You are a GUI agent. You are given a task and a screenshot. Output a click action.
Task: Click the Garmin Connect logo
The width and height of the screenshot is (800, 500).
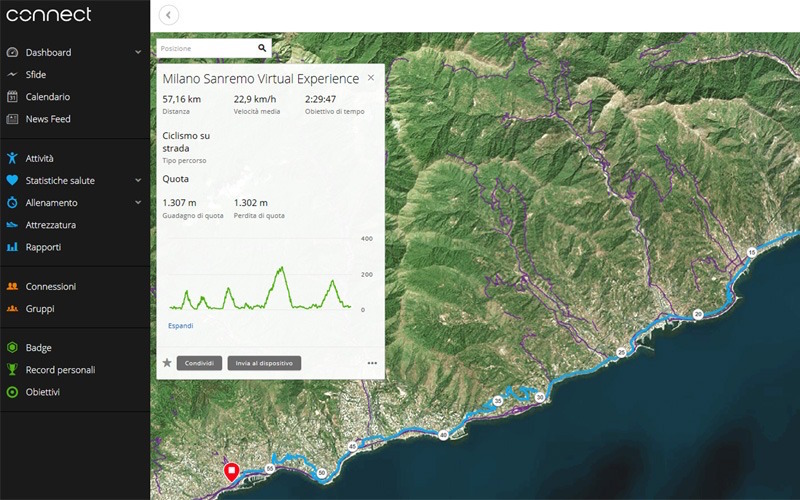48,14
